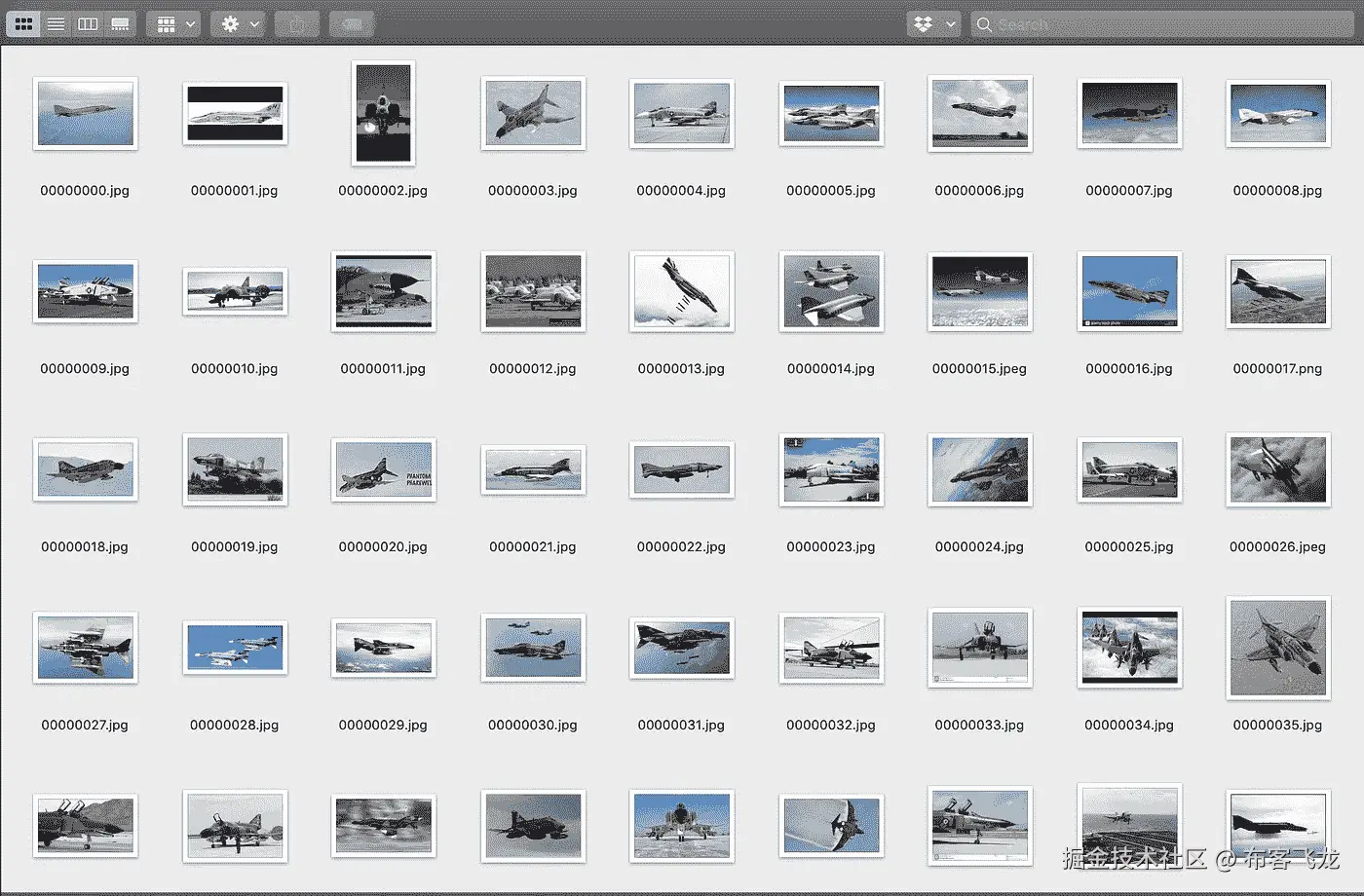Viewport: 1364px width, 896px height.
Task: Select thumbnail of 00000024.jpg
Action: coord(979,469)
